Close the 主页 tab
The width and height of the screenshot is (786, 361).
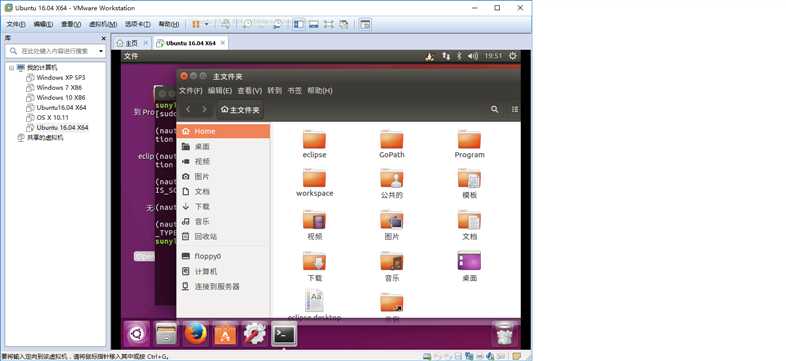click(x=146, y=43)
